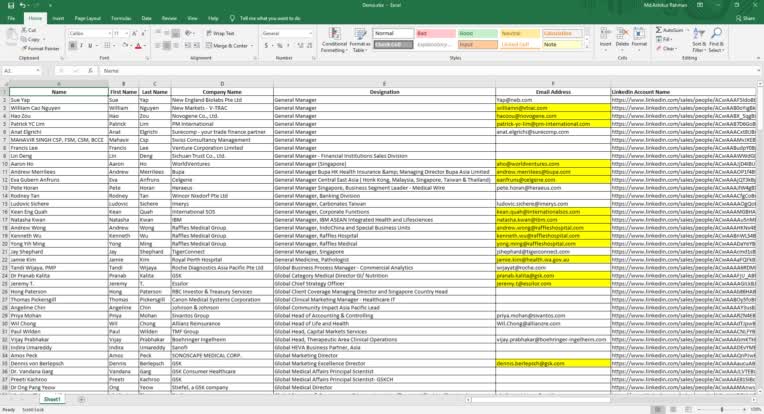764x414 pixels.
Task: Toggle Italic formatting
Action: 81,45
